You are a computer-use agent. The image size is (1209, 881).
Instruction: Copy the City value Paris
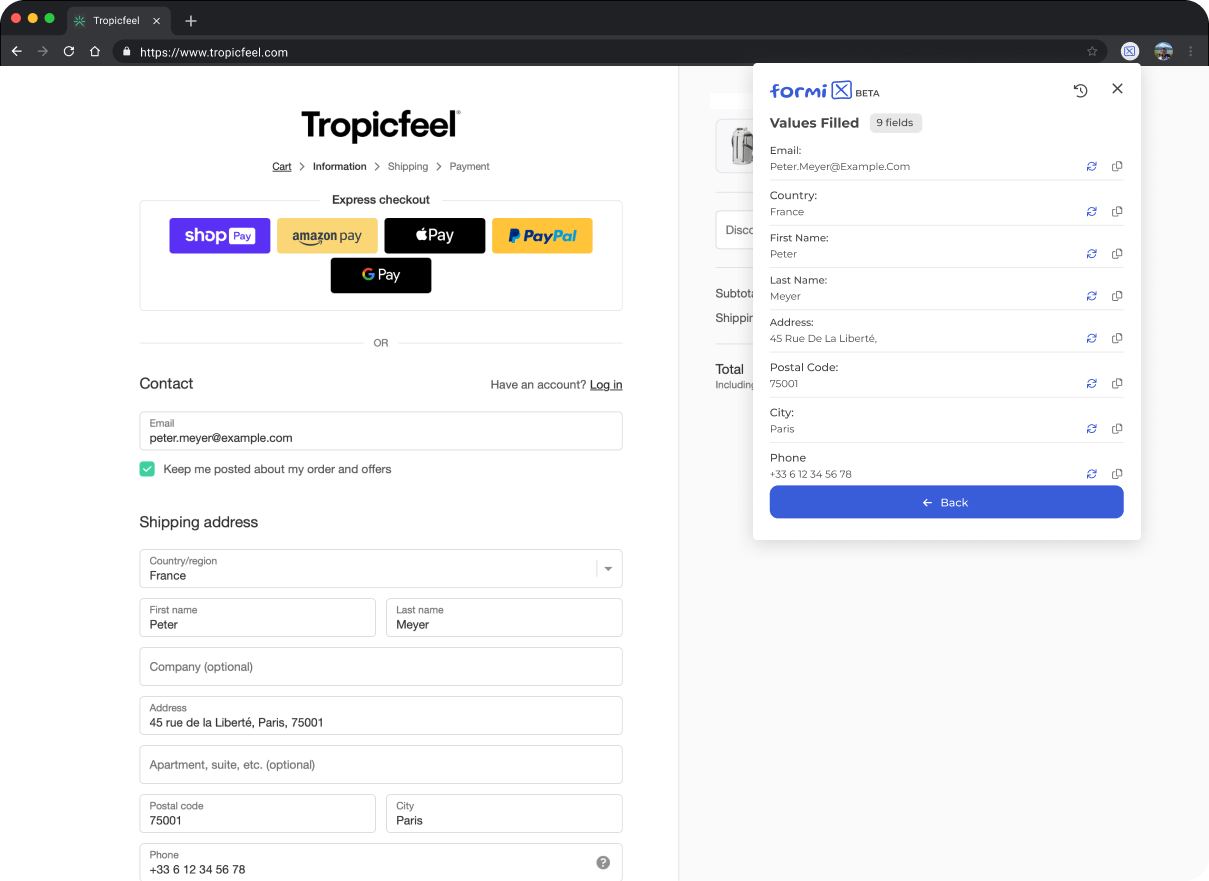[1117, 428]
